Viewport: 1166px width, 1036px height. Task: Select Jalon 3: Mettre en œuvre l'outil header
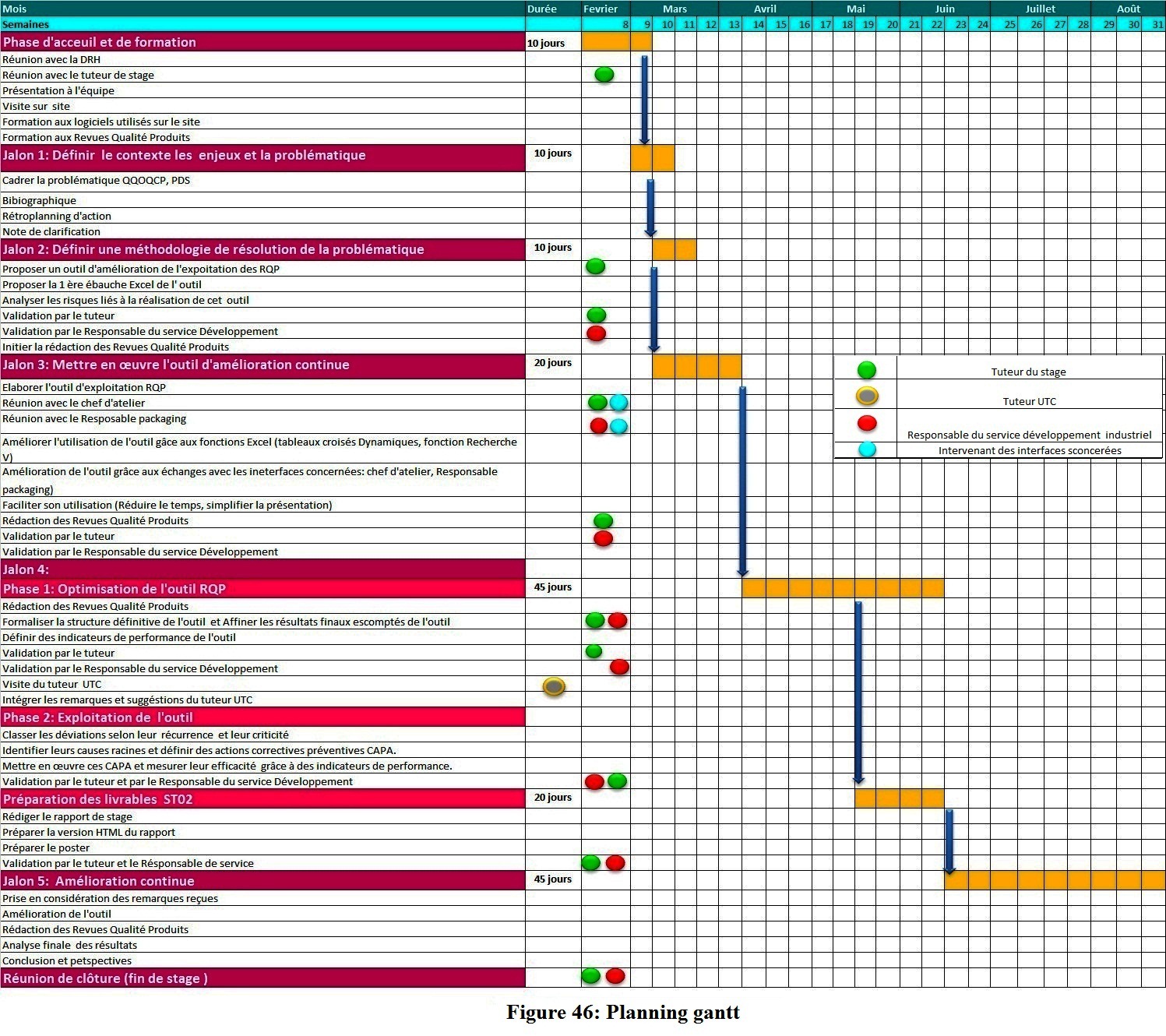[263, 365]
